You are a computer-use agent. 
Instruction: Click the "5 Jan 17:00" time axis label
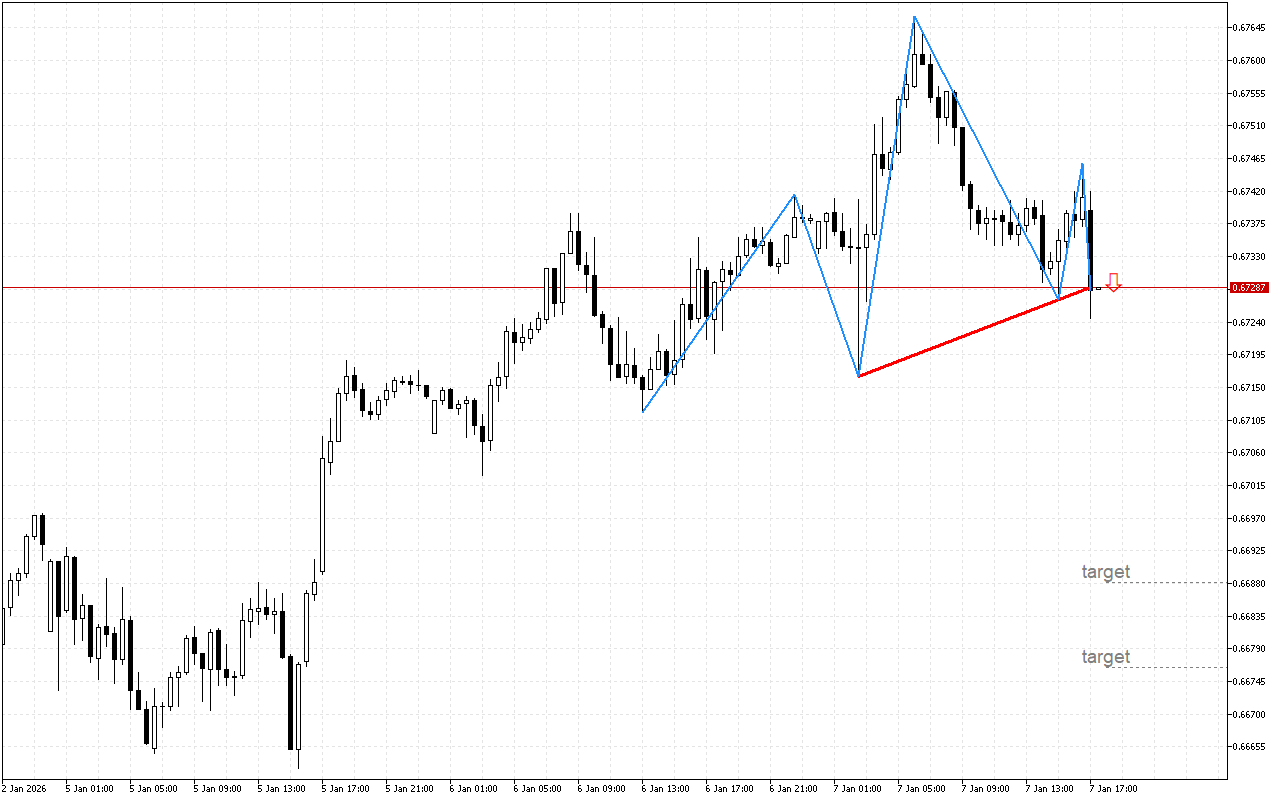pyautogui.click(x=343, y=788)
